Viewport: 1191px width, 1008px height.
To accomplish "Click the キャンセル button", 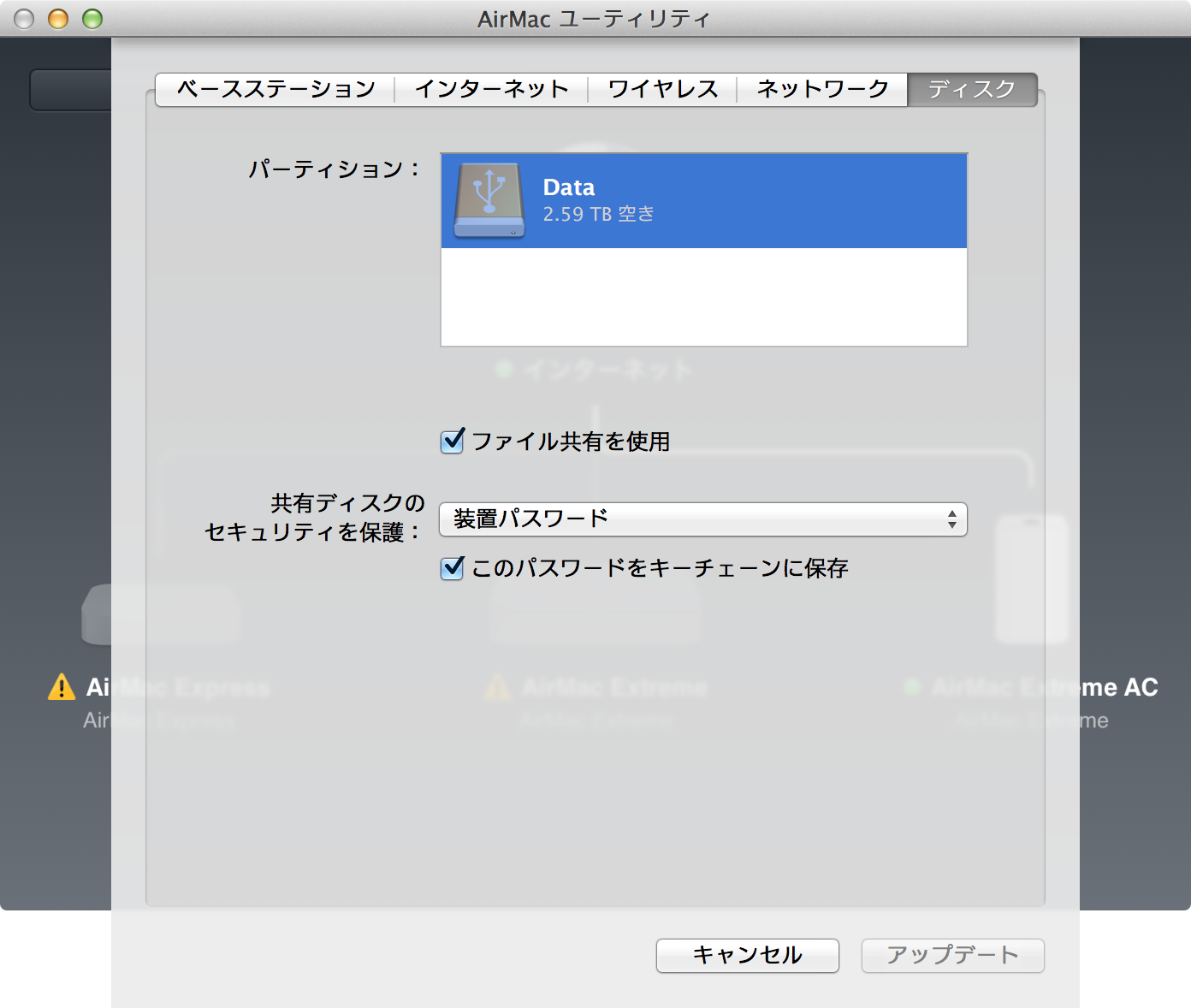I will (x=748, y=955).
